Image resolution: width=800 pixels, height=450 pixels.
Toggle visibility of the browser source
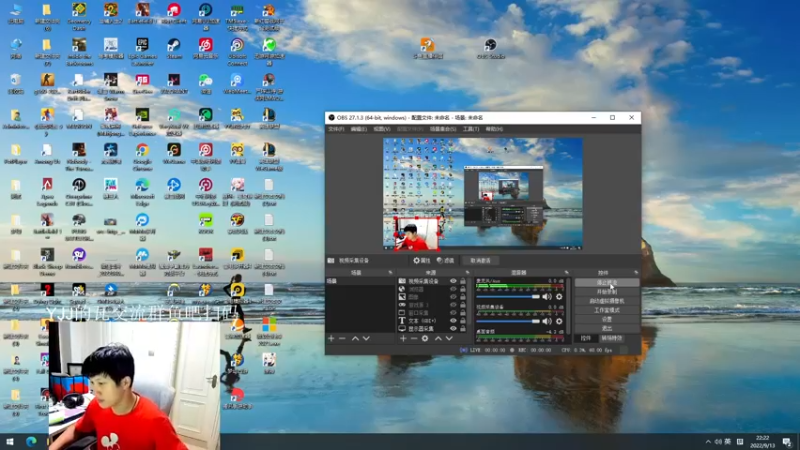[453, 289]
